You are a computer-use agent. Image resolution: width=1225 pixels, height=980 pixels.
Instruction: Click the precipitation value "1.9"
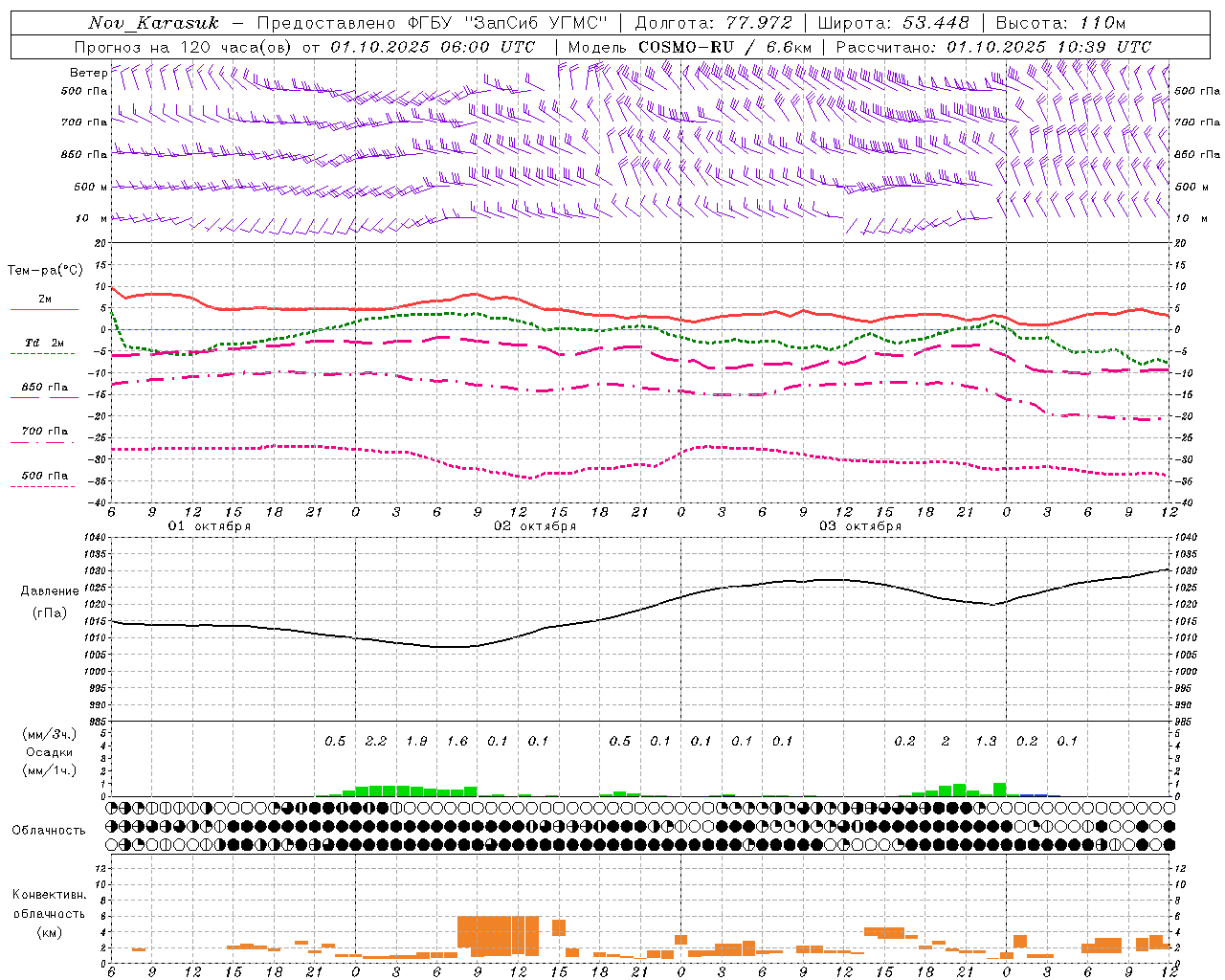[416, 741]
